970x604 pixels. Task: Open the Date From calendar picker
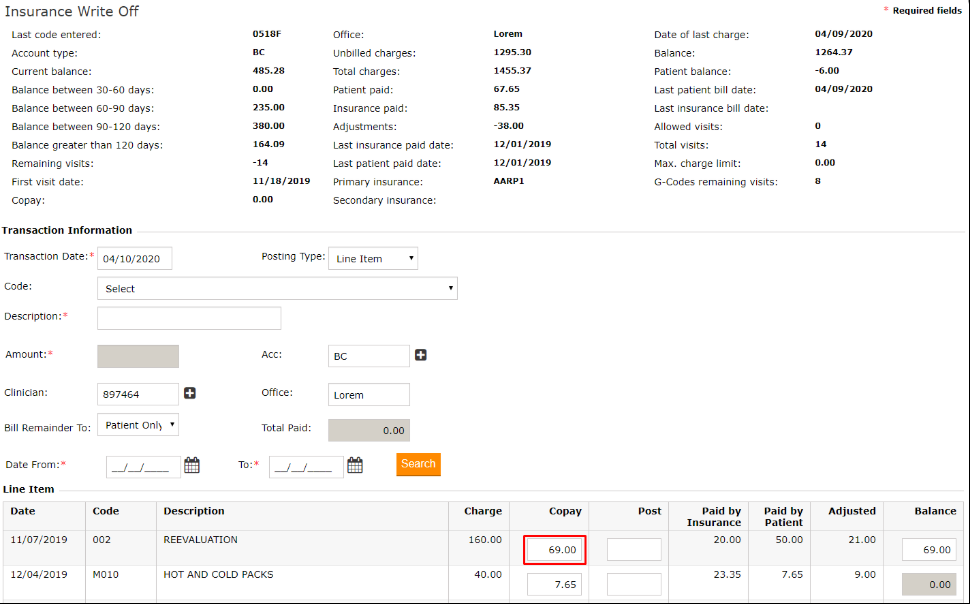[x=192, y=465]
